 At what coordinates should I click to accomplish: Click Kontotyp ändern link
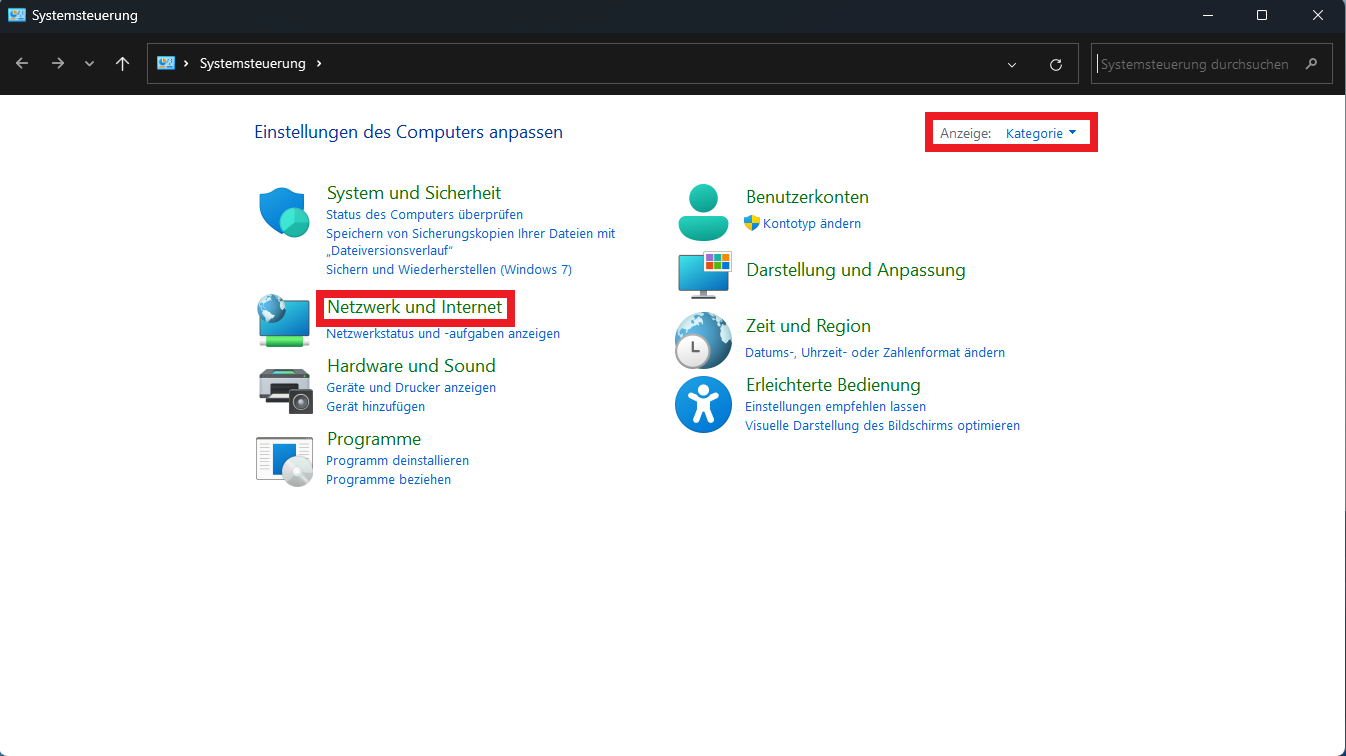tap(811, 224)
